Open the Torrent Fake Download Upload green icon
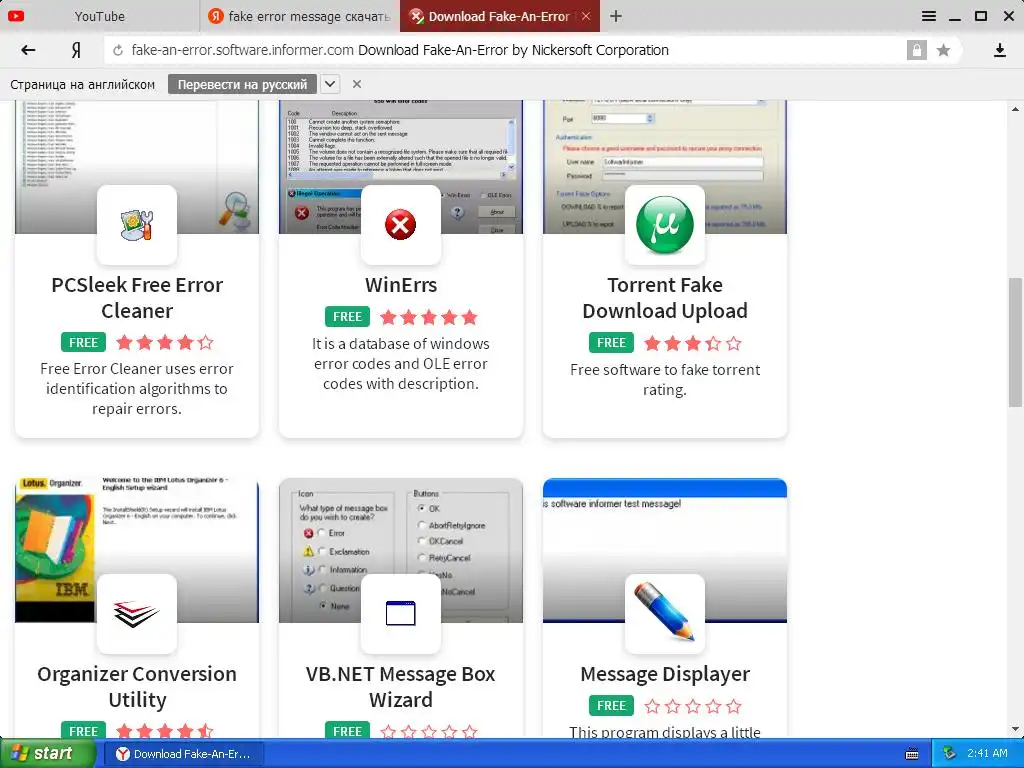The height and width of the screenshot is (768, 1024). [x=665, y=225]
